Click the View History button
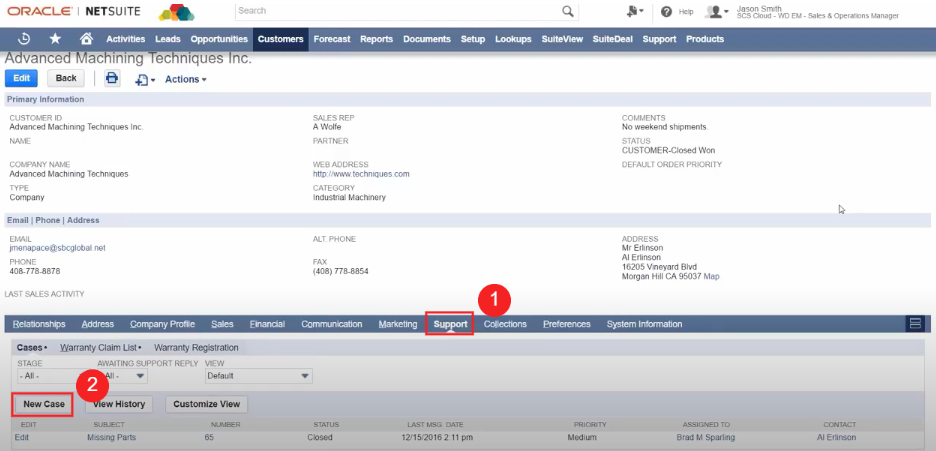This screenshot has width=936, height=451. pos(119,404)
